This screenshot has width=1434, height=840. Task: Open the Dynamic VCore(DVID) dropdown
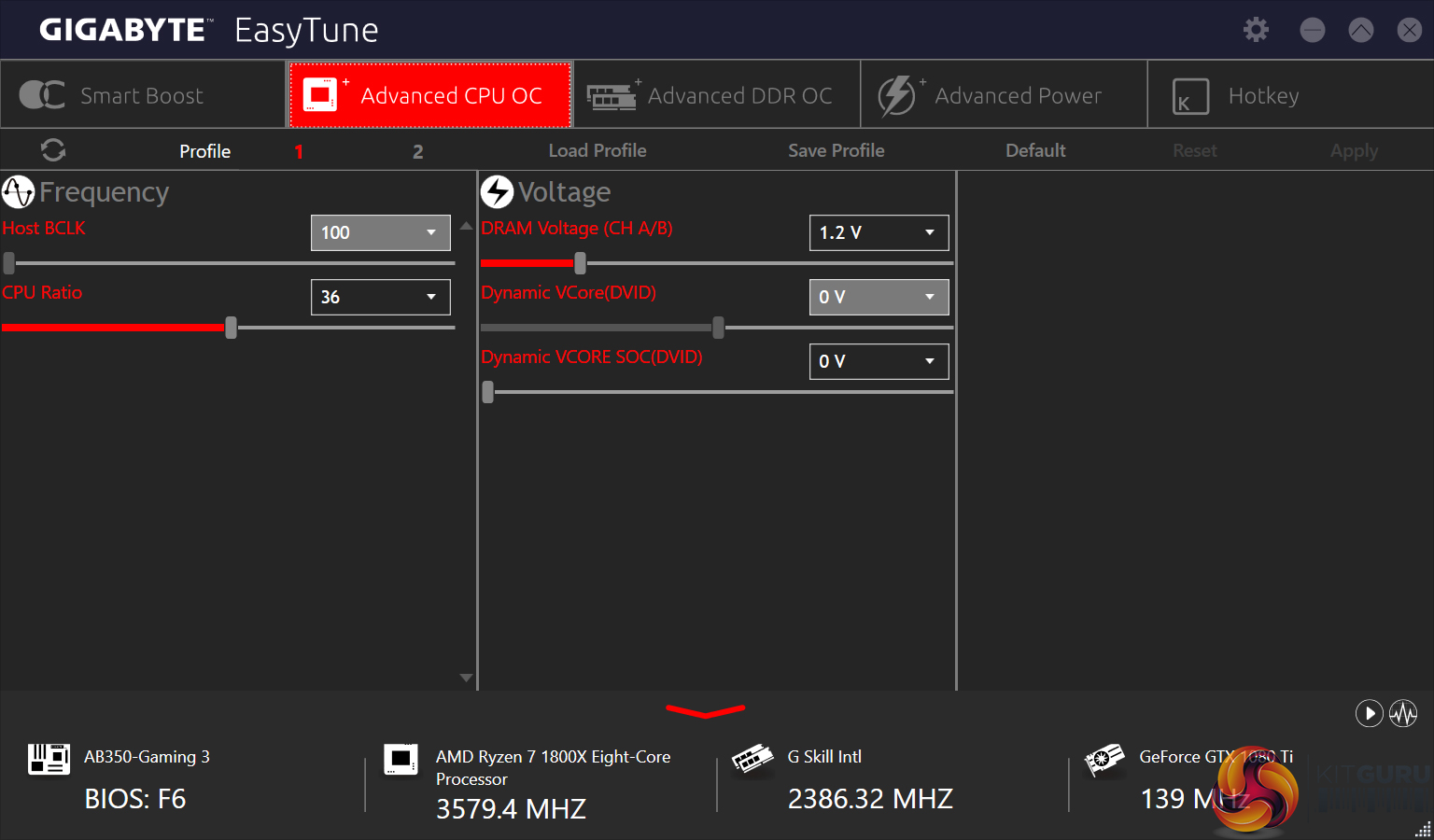click(879, 297)
